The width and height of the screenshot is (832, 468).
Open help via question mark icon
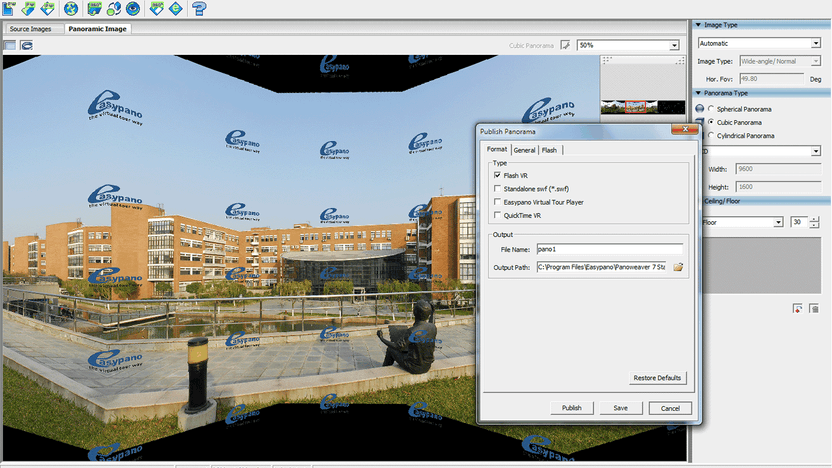click(199, 8)
